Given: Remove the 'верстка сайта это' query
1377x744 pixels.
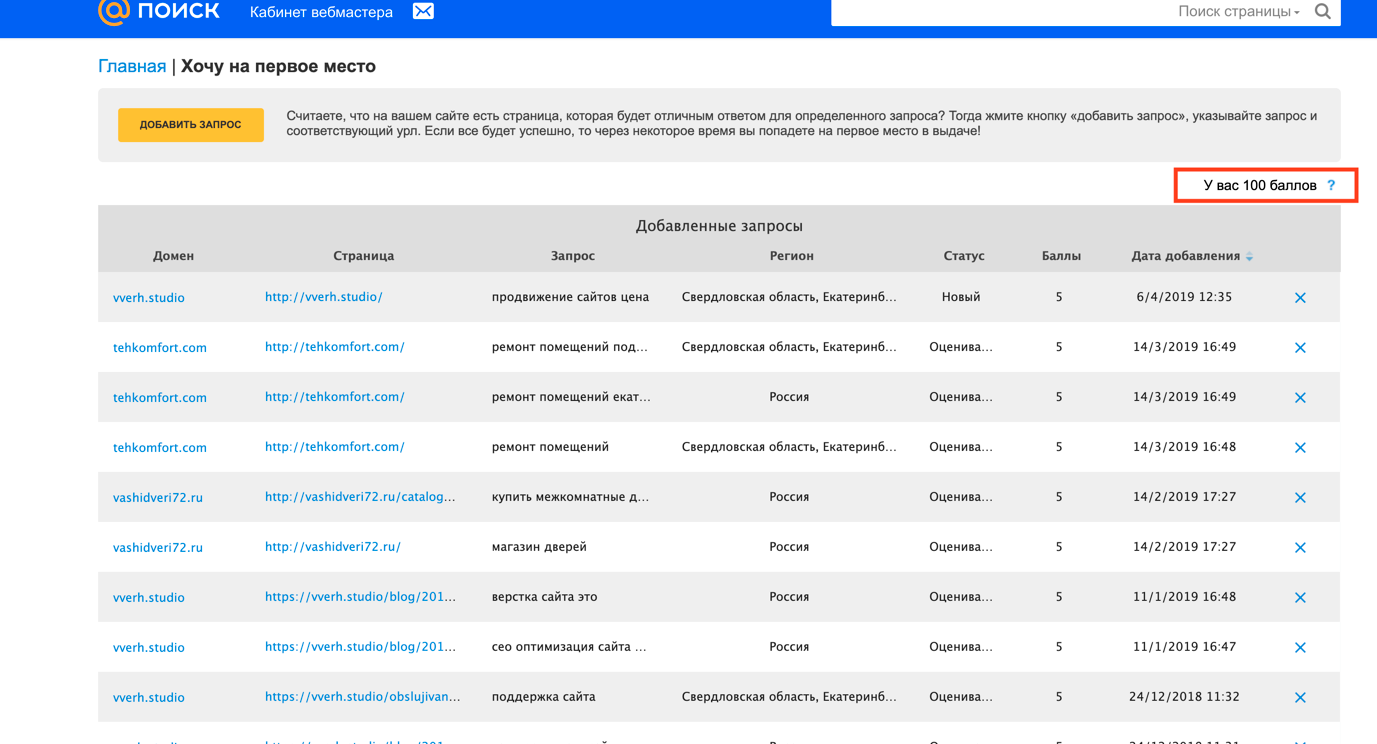Looking at the screenshot, I should (x=1300, y=598).
